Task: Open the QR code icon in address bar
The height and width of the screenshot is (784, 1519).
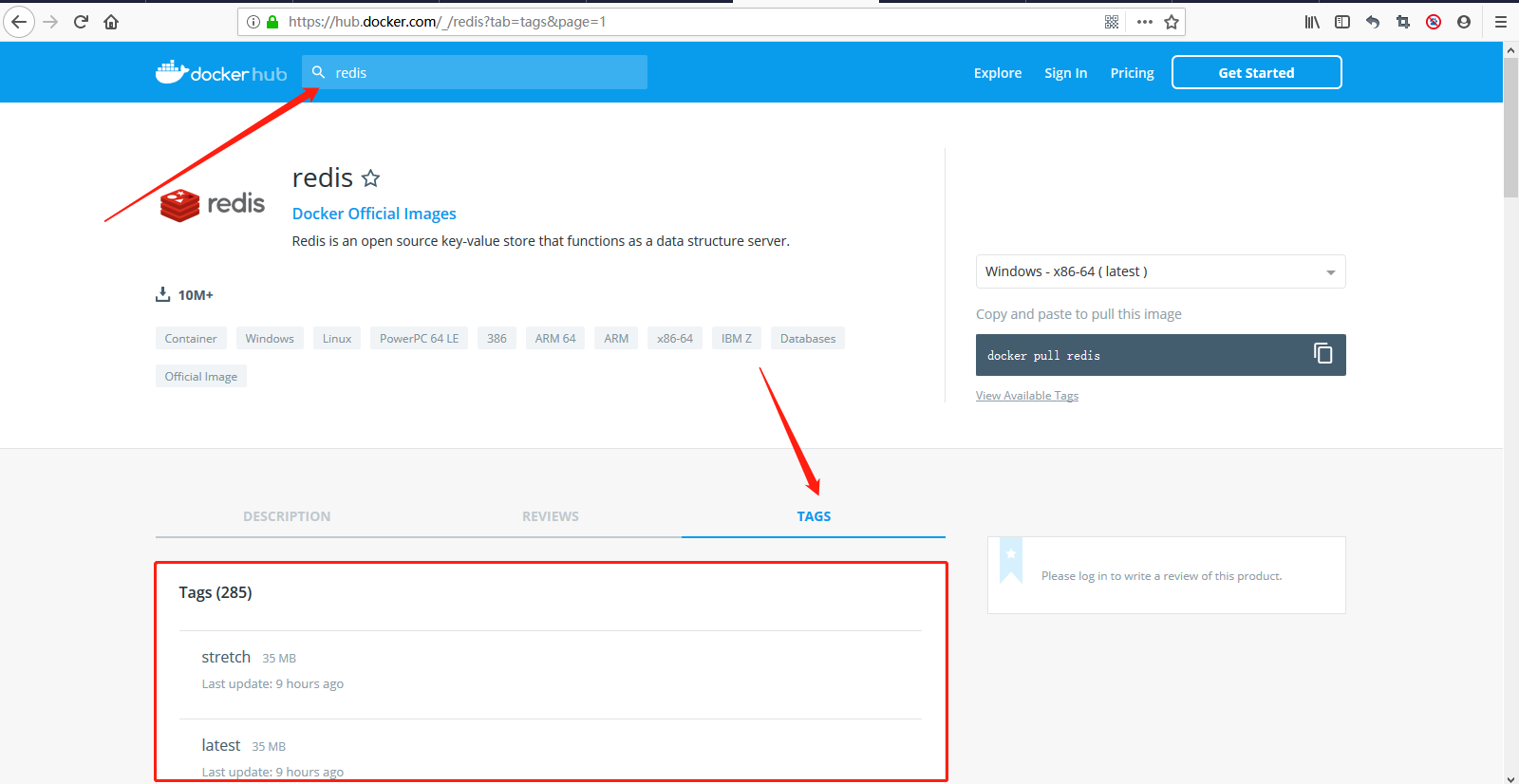Action: 1112,22
